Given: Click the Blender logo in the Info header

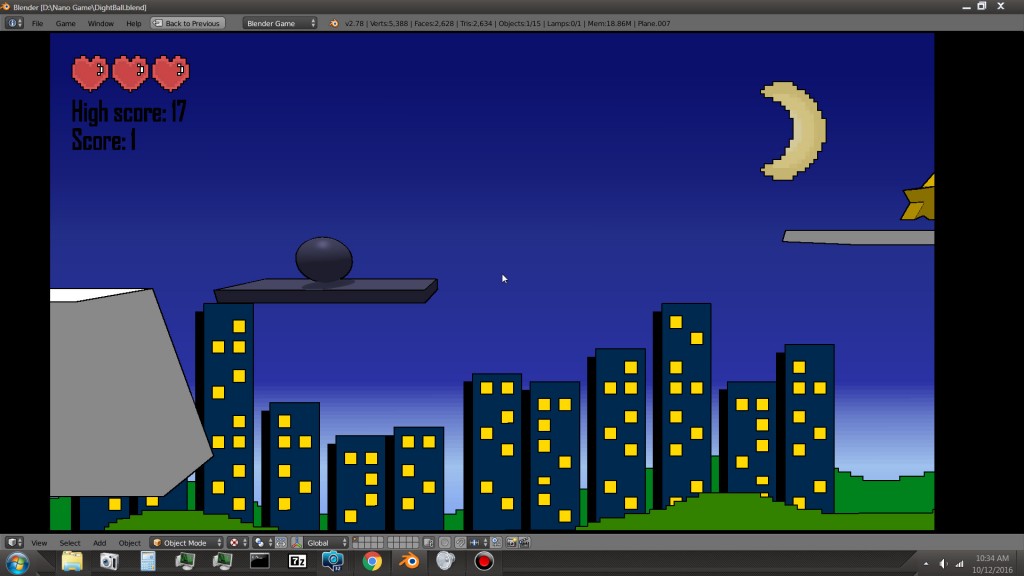Looking at the screenshot, I should [332, 22].
